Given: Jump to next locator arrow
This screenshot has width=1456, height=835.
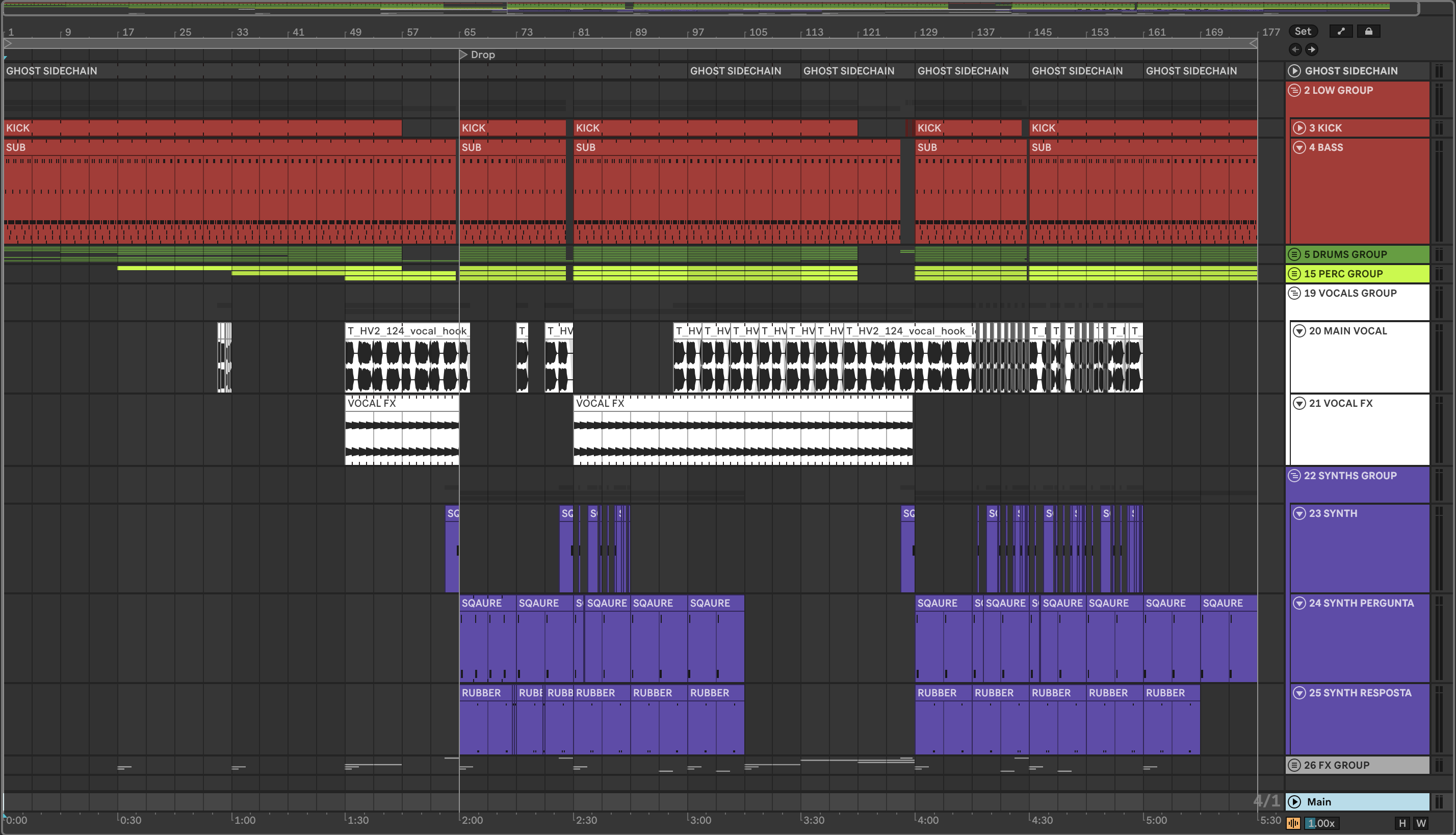Looking at the screenshot, I should click(1312, 50).
